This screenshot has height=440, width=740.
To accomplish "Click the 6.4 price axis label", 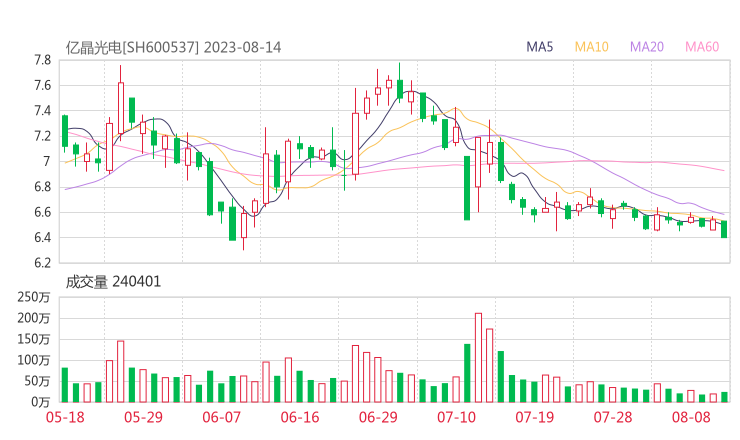I will 42,237.
